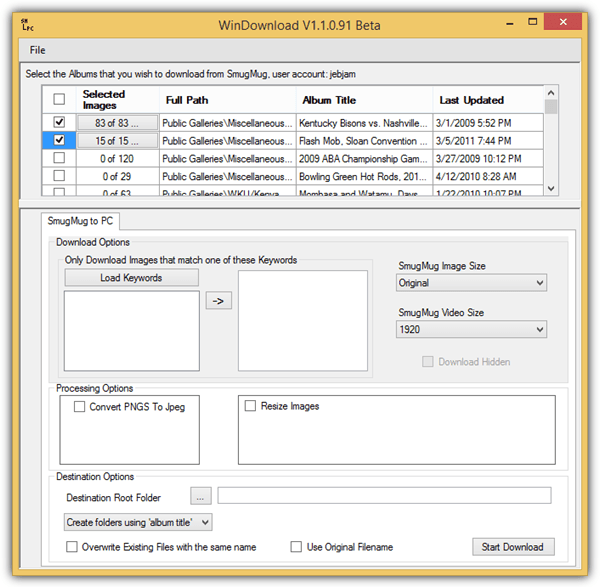Open the 'Create folders using album title' dropdown
The height and width of the screenshot is (587, 600).
(138, 522)
